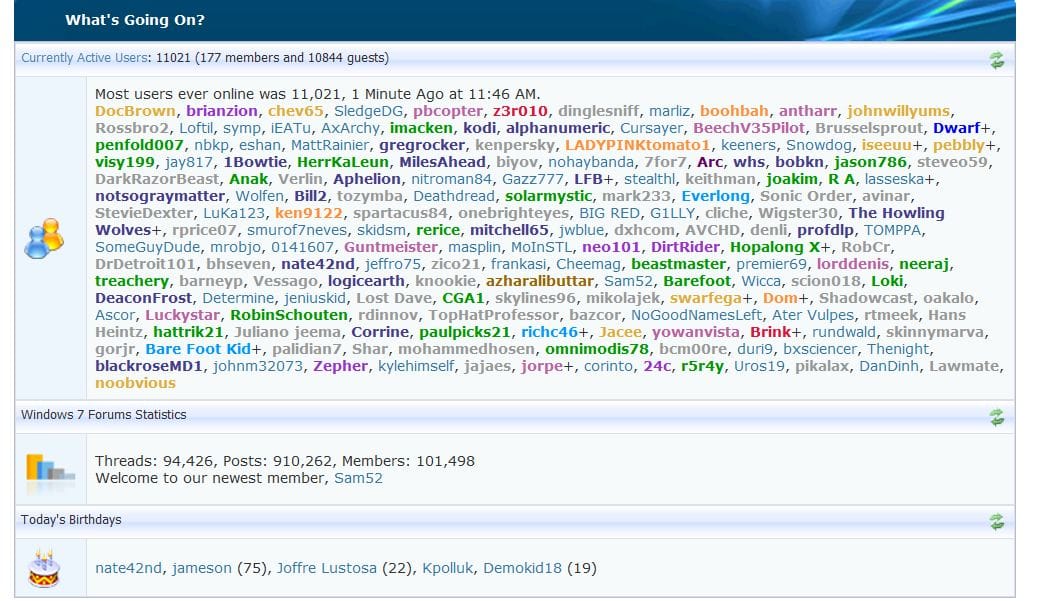The width and height of the screenshot is (1046, 601).
Task: Open Lawmate's user profile
Action: pos(965,366)
